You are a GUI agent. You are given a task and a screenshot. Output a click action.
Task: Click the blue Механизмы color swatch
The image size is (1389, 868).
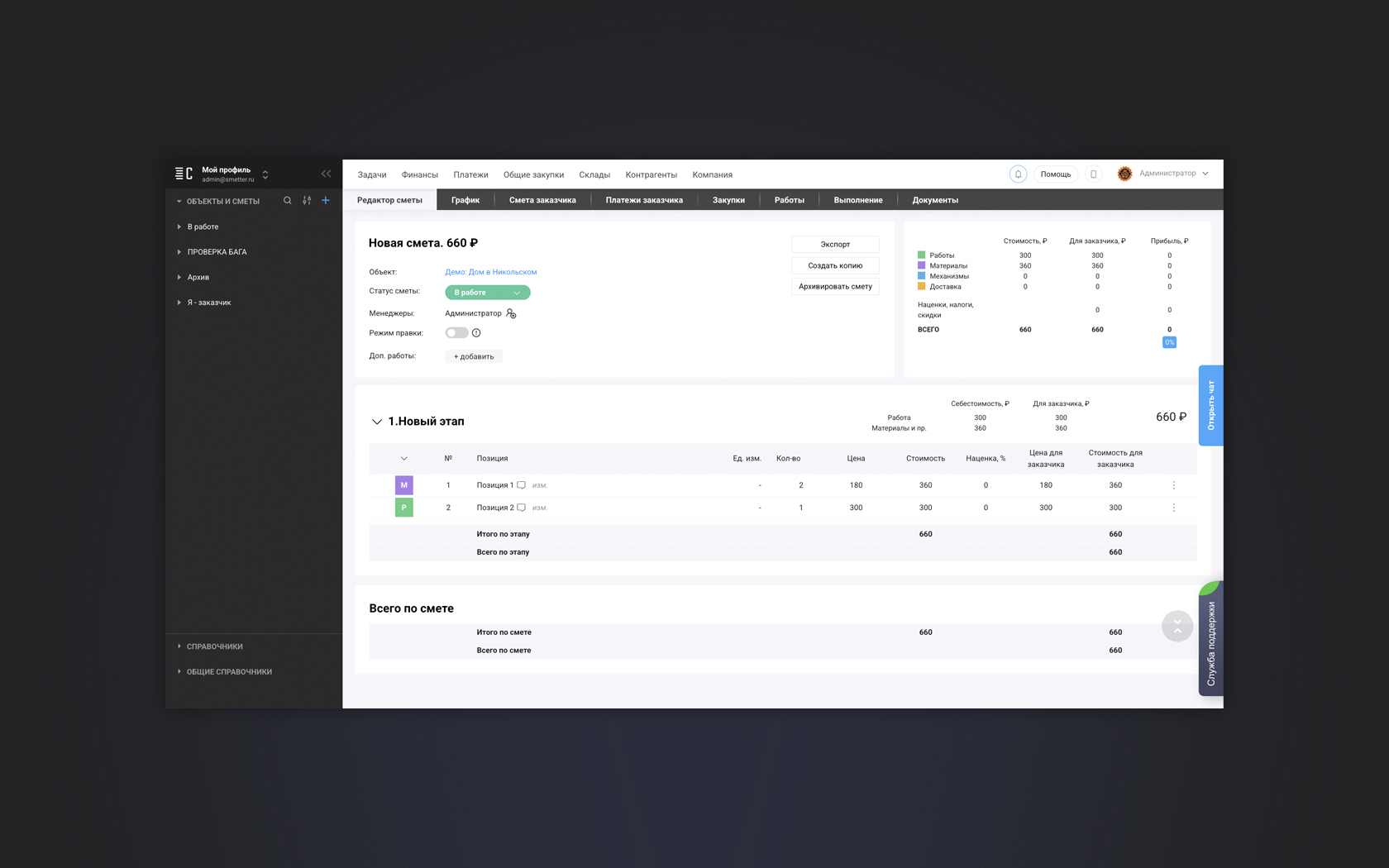click(x=921, y=276)
